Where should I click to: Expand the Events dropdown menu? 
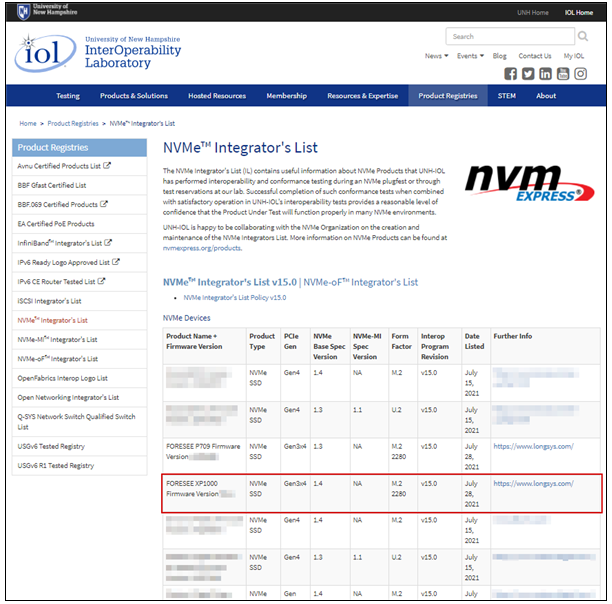click(x=470, y=56)
